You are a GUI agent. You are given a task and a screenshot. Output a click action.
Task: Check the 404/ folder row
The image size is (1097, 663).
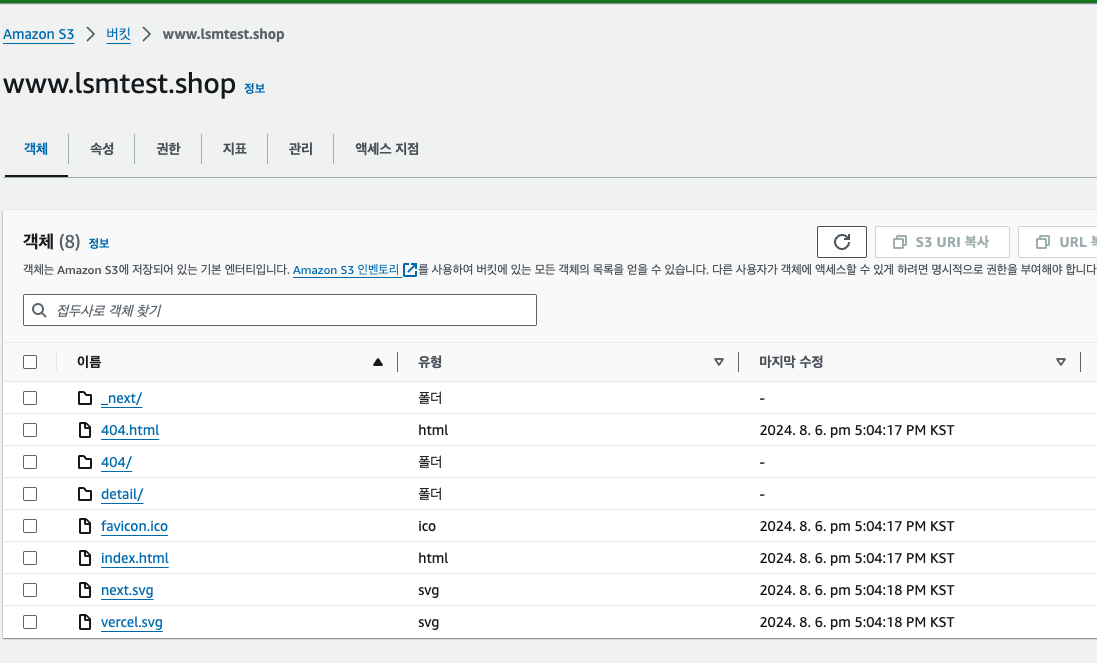[x=30, y=462]
